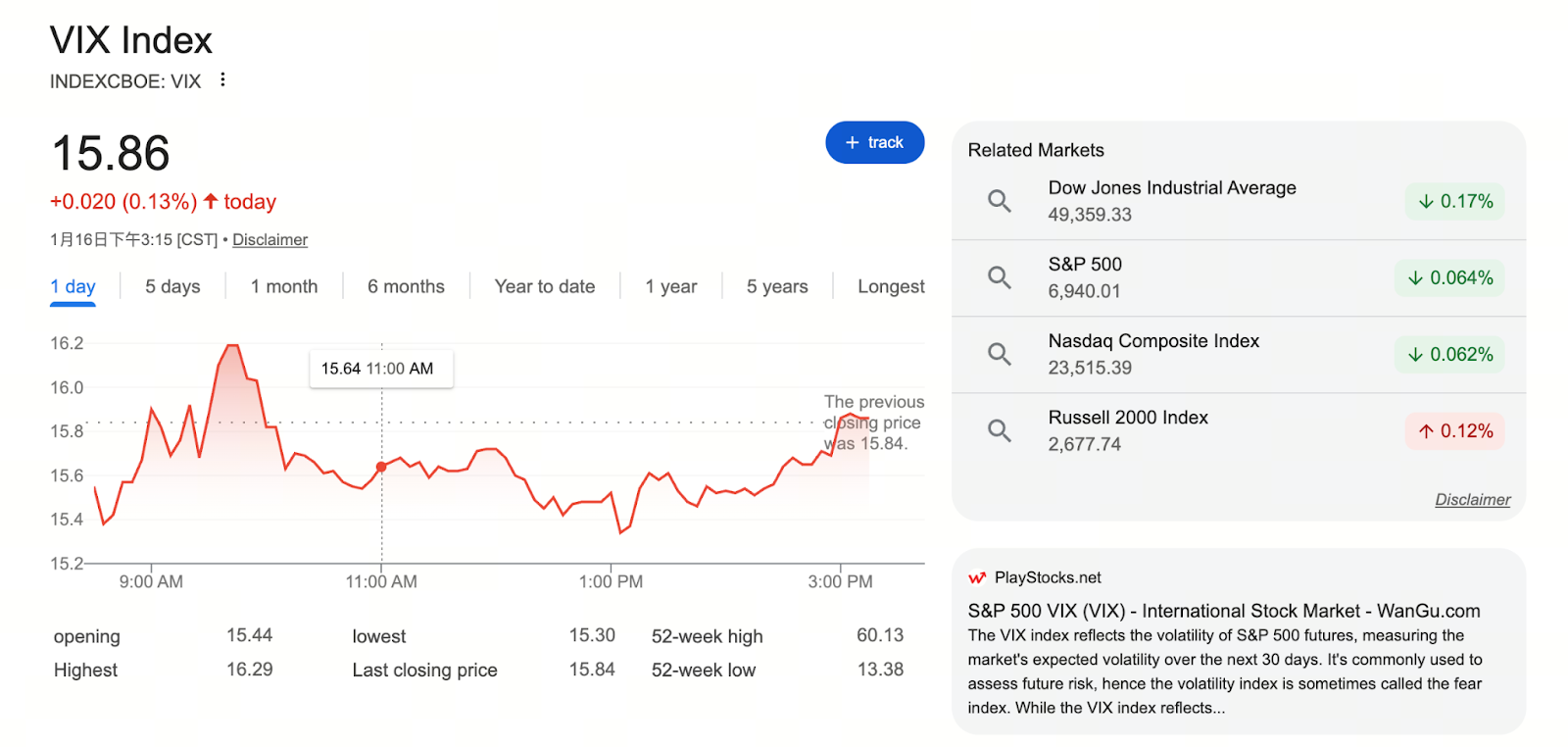
Task: Select the 1 day range tab
Action: (73, 286)
